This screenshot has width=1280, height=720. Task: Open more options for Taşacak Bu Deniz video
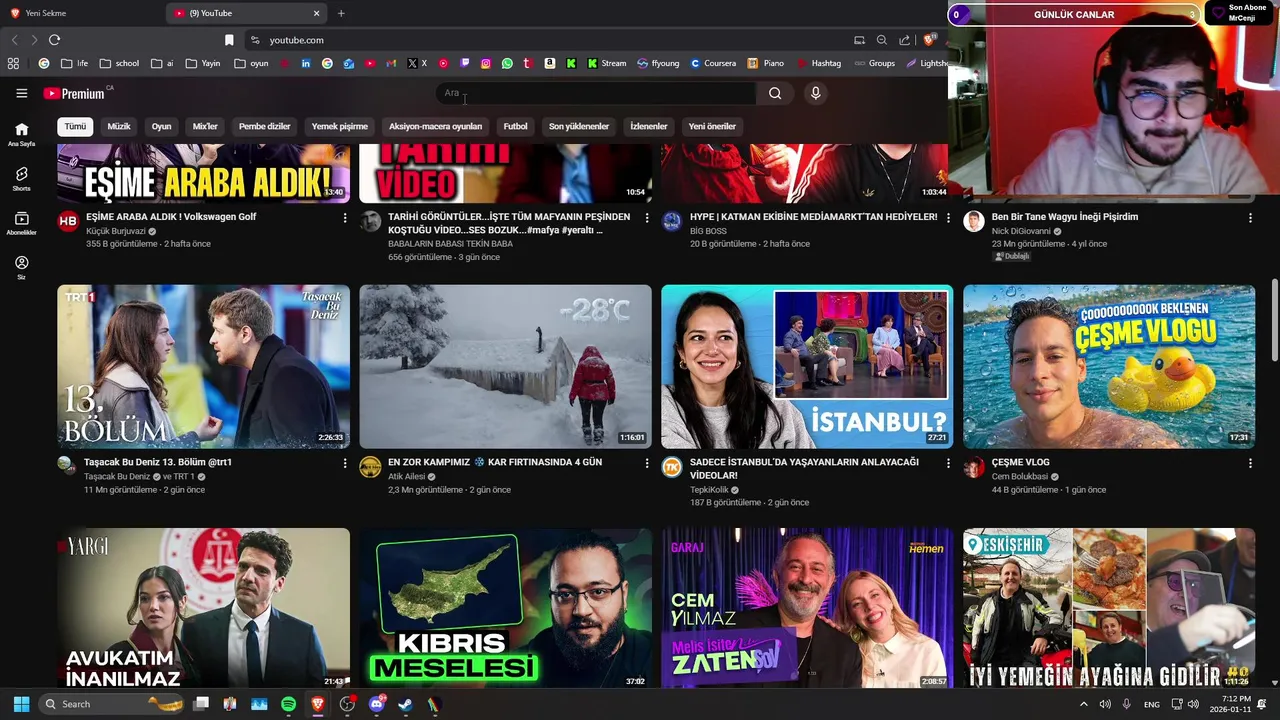coord(345,463)
